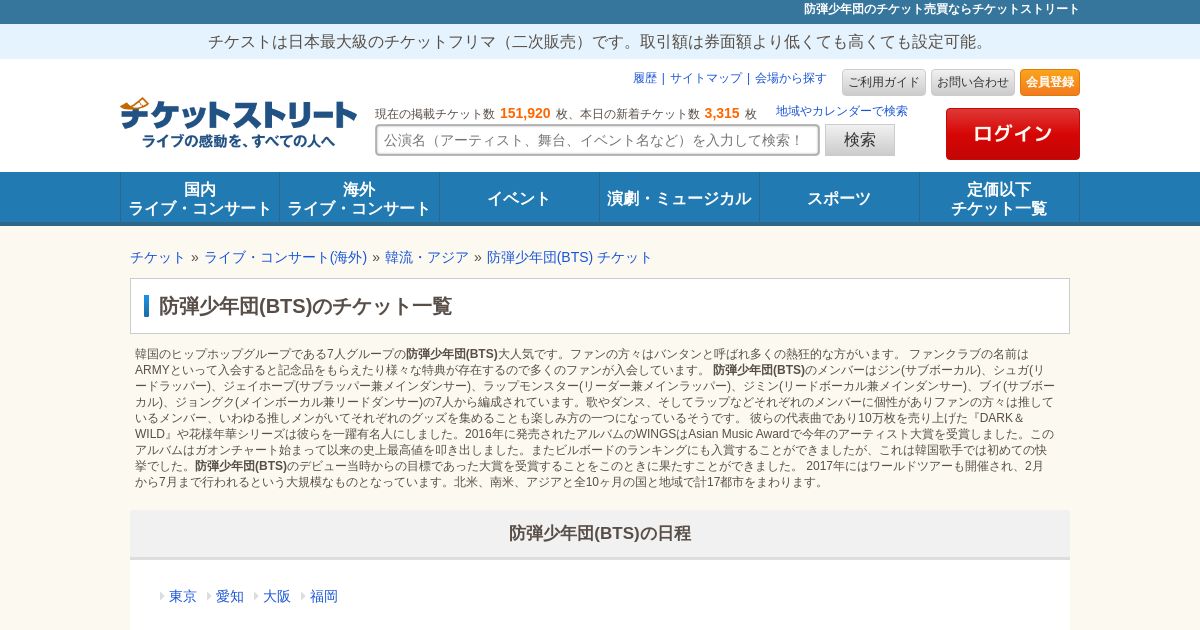Open 地域やカレンダーで検索 link
Screen dimensions: 1200x630
click(842, 111)
